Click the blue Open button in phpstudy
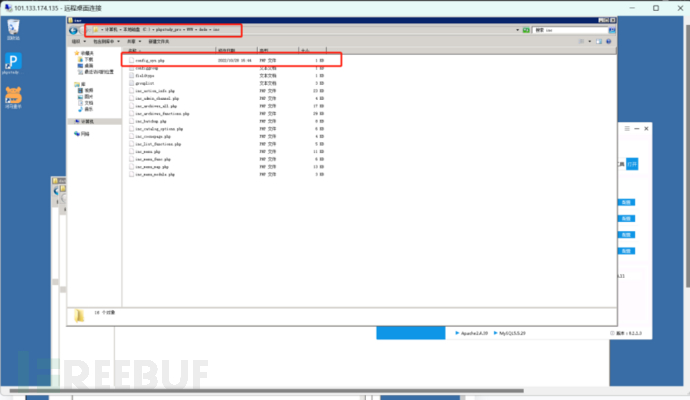This screenshot has width=690, height=400. click(631, 163)
